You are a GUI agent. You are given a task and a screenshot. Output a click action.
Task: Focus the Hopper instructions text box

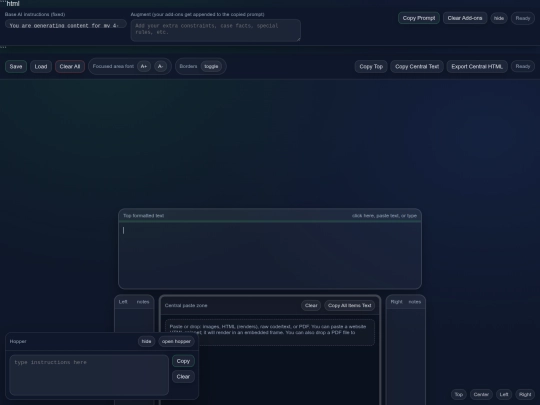(x=89, y=375)
